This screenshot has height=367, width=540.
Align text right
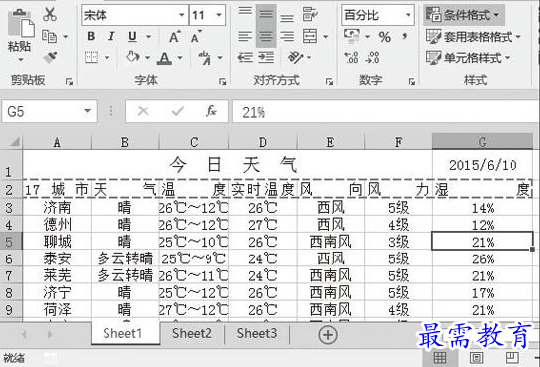click(287, 36)
